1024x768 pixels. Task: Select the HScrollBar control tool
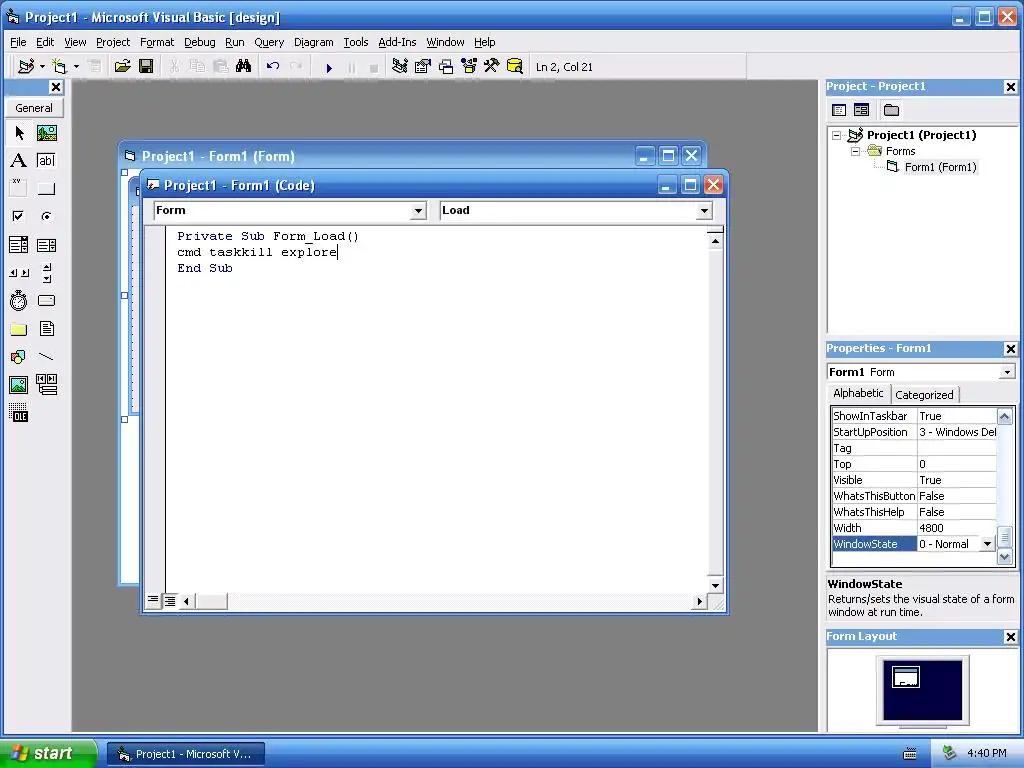coord(19,273)
